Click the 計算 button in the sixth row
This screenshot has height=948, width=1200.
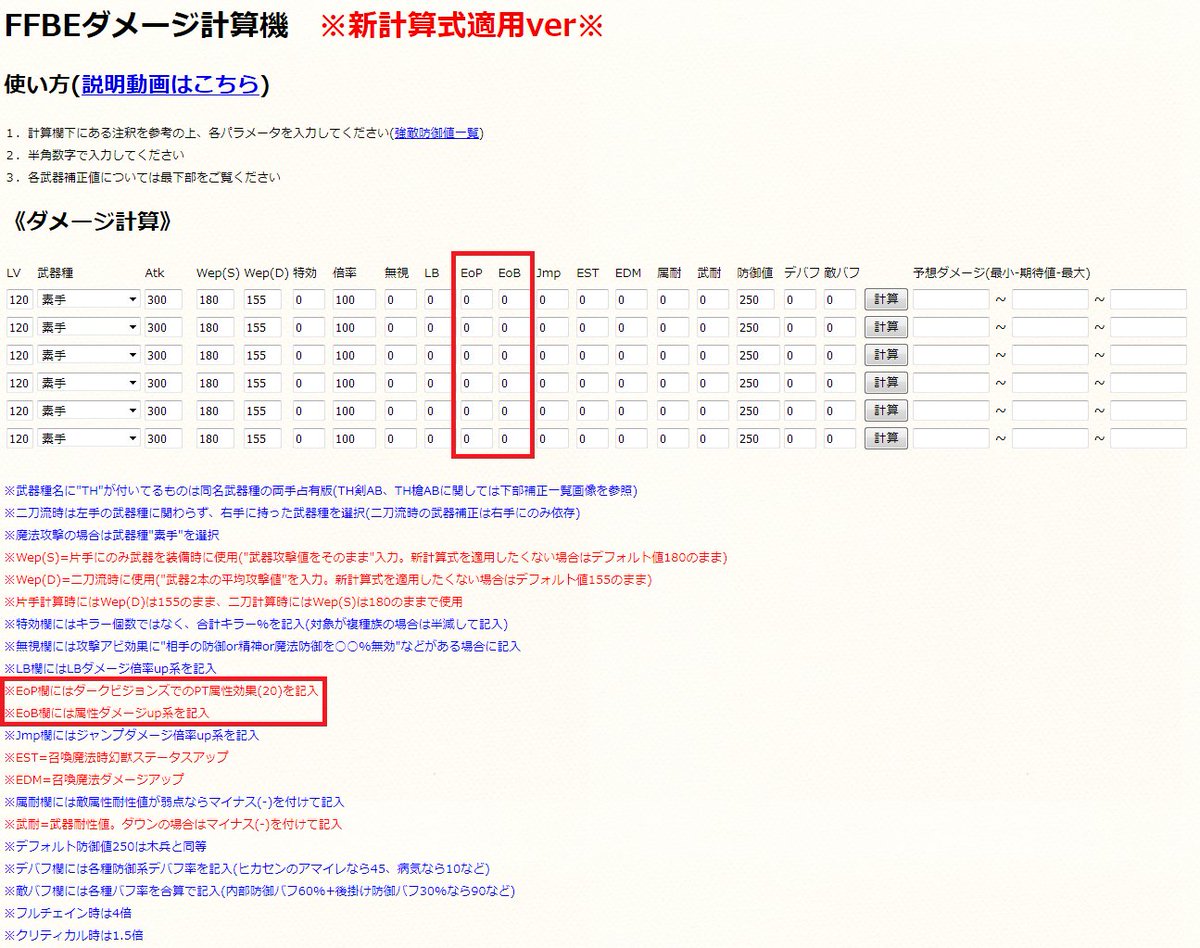pos(886,439)
